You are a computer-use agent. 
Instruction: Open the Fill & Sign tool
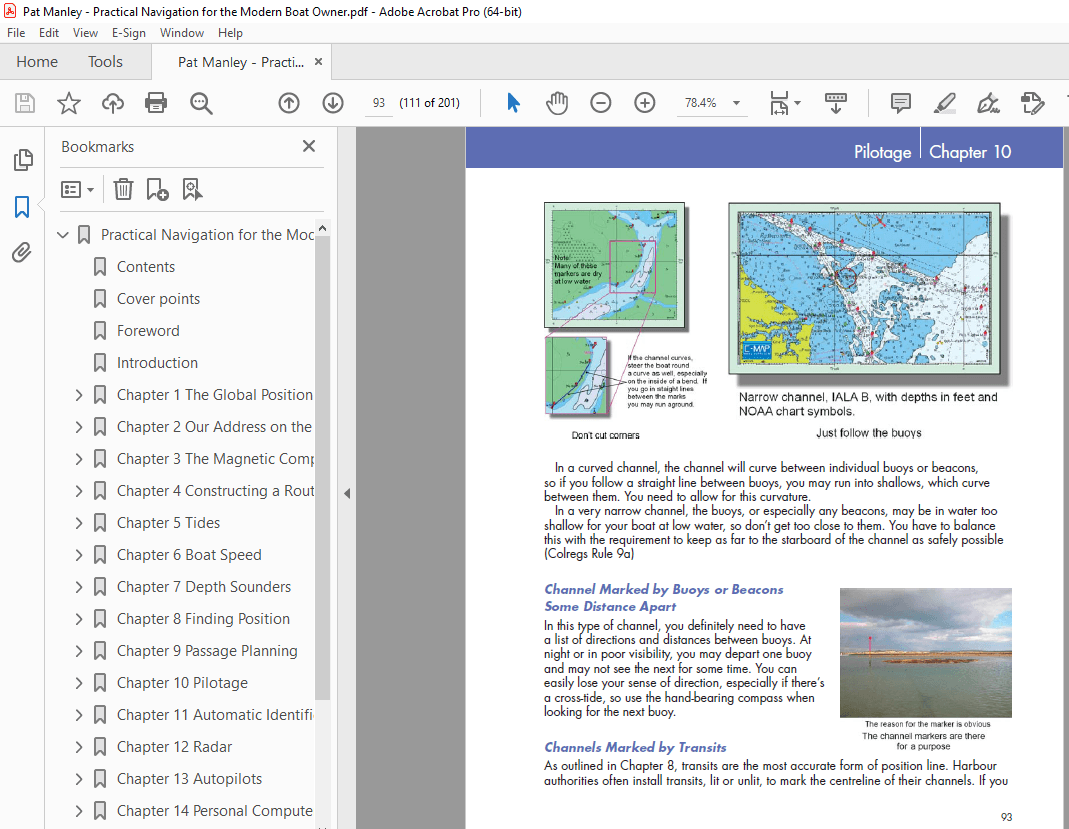tap(988, 103)
